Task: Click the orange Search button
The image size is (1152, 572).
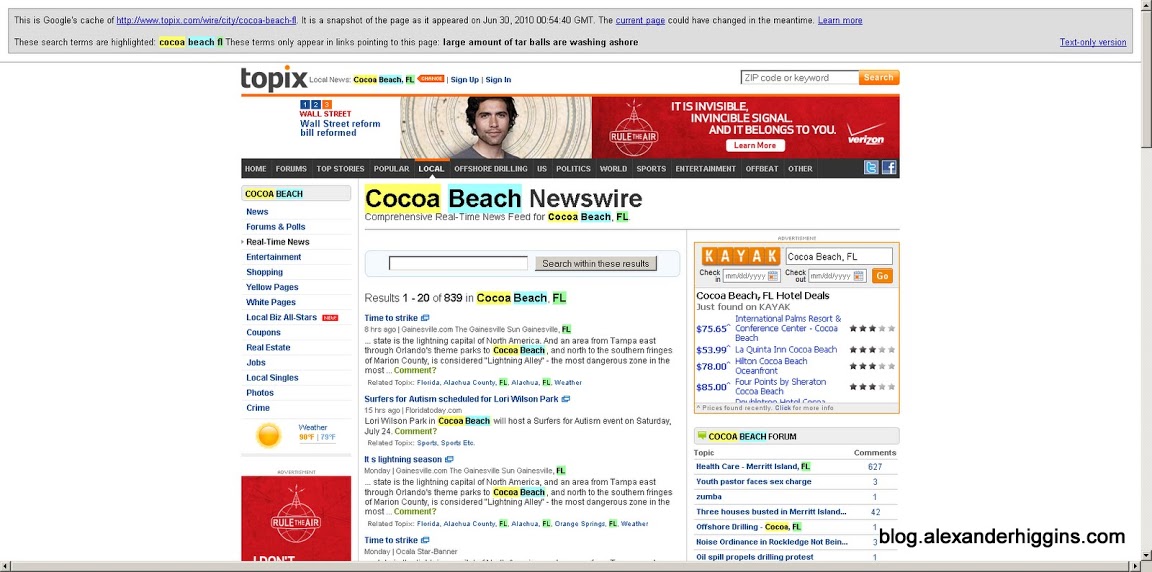Action: [x=879, y=77]
